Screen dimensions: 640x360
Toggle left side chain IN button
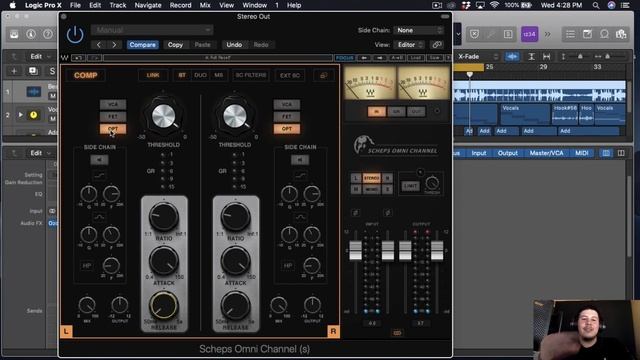point(99,160)
